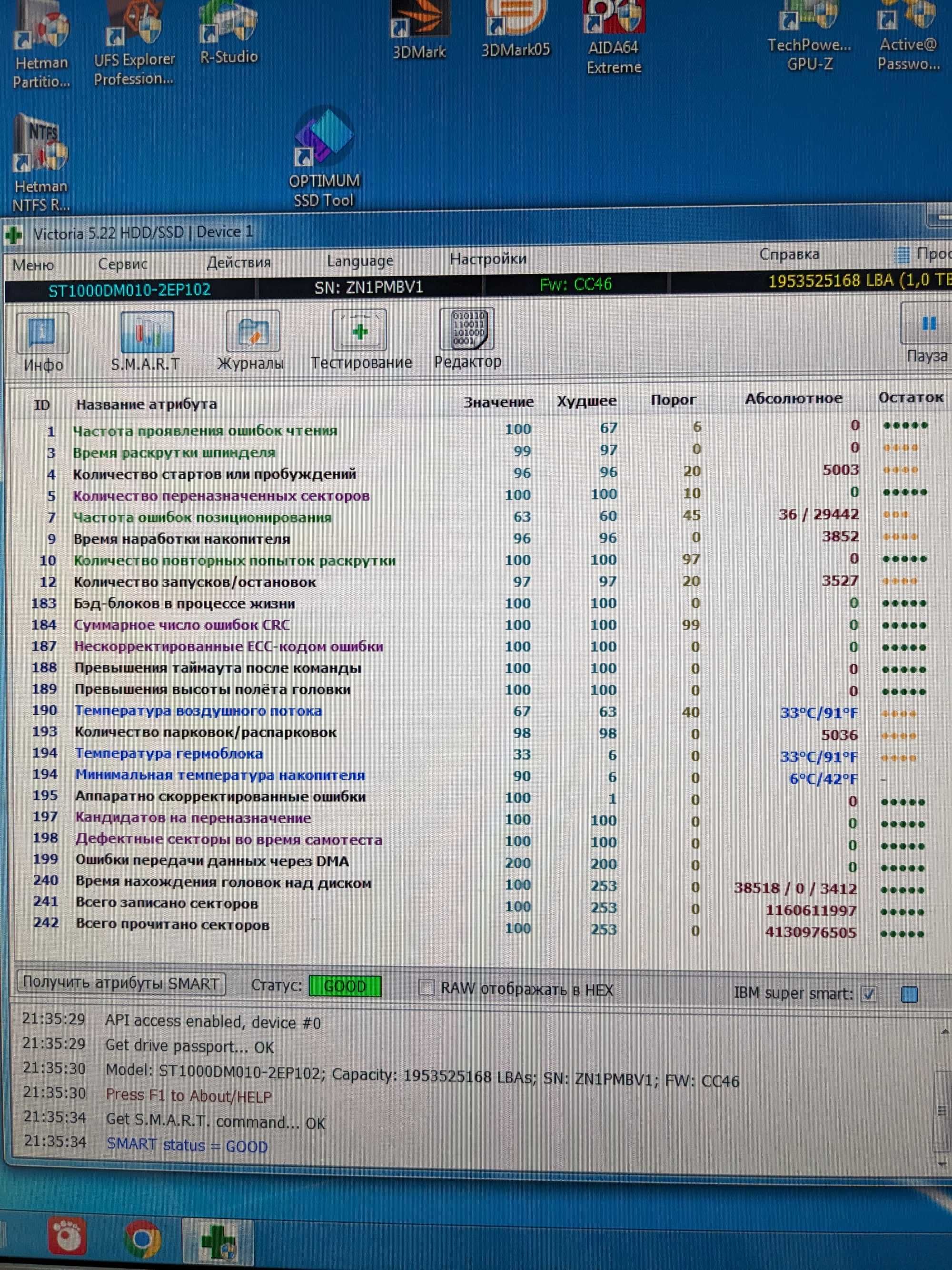This screenshot has width=952, height=1270.
Task: Open TechPowerUp GPU-Z shortcut
Action: (x=809, y=36)
